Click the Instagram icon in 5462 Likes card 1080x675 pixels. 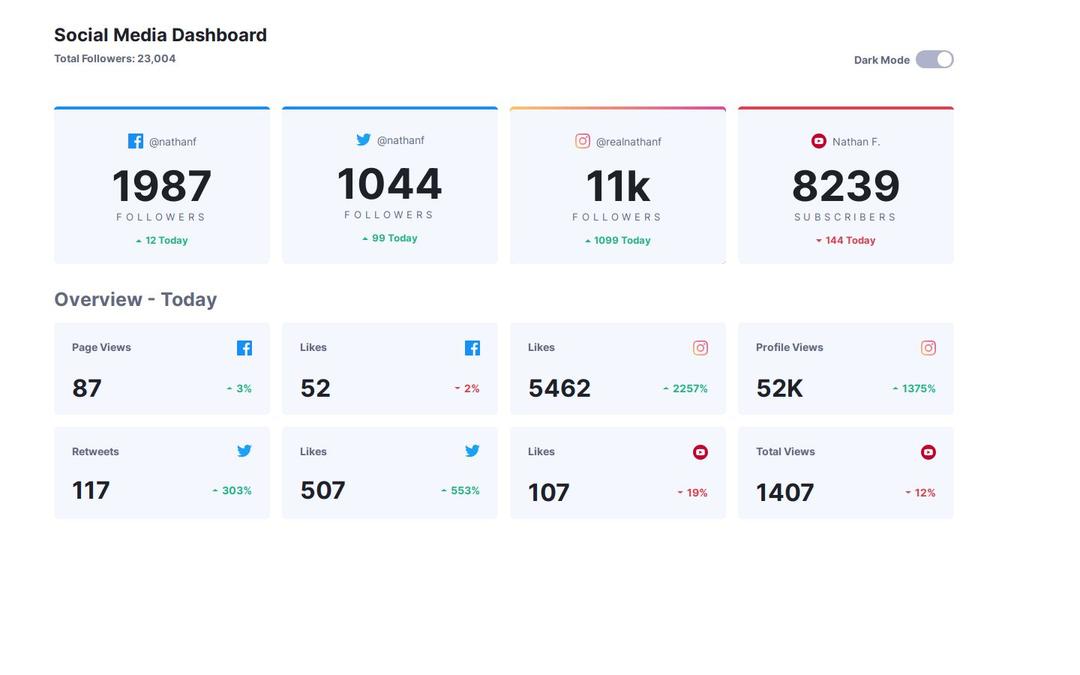point(700,348)
